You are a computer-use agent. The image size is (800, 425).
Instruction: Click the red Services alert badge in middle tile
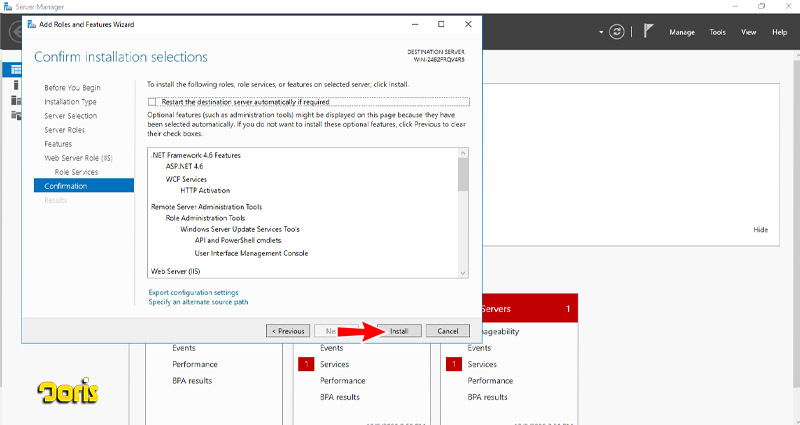pos(306,364)
